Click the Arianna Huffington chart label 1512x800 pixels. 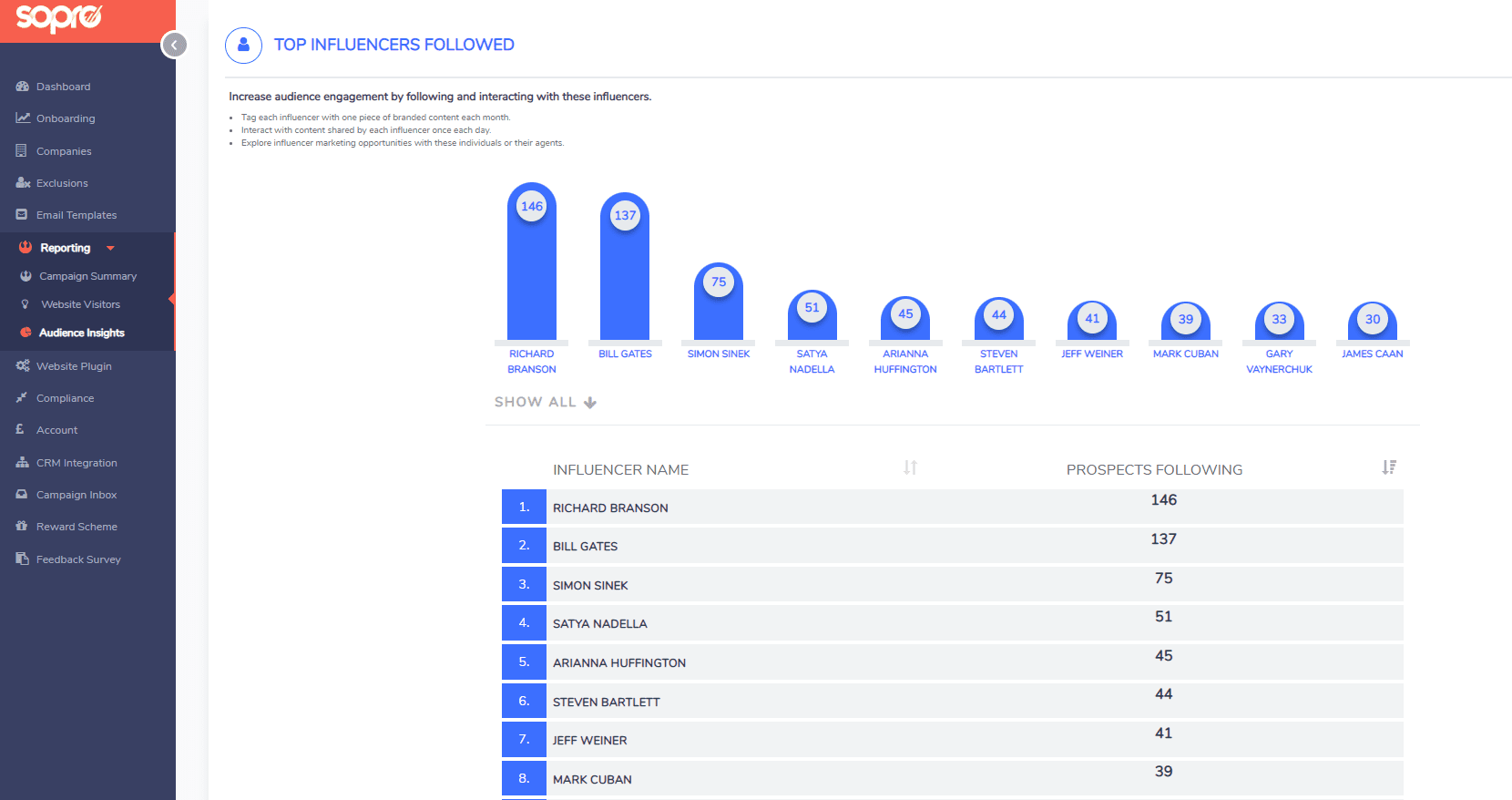pyautogui.click(x=905, y=362)
